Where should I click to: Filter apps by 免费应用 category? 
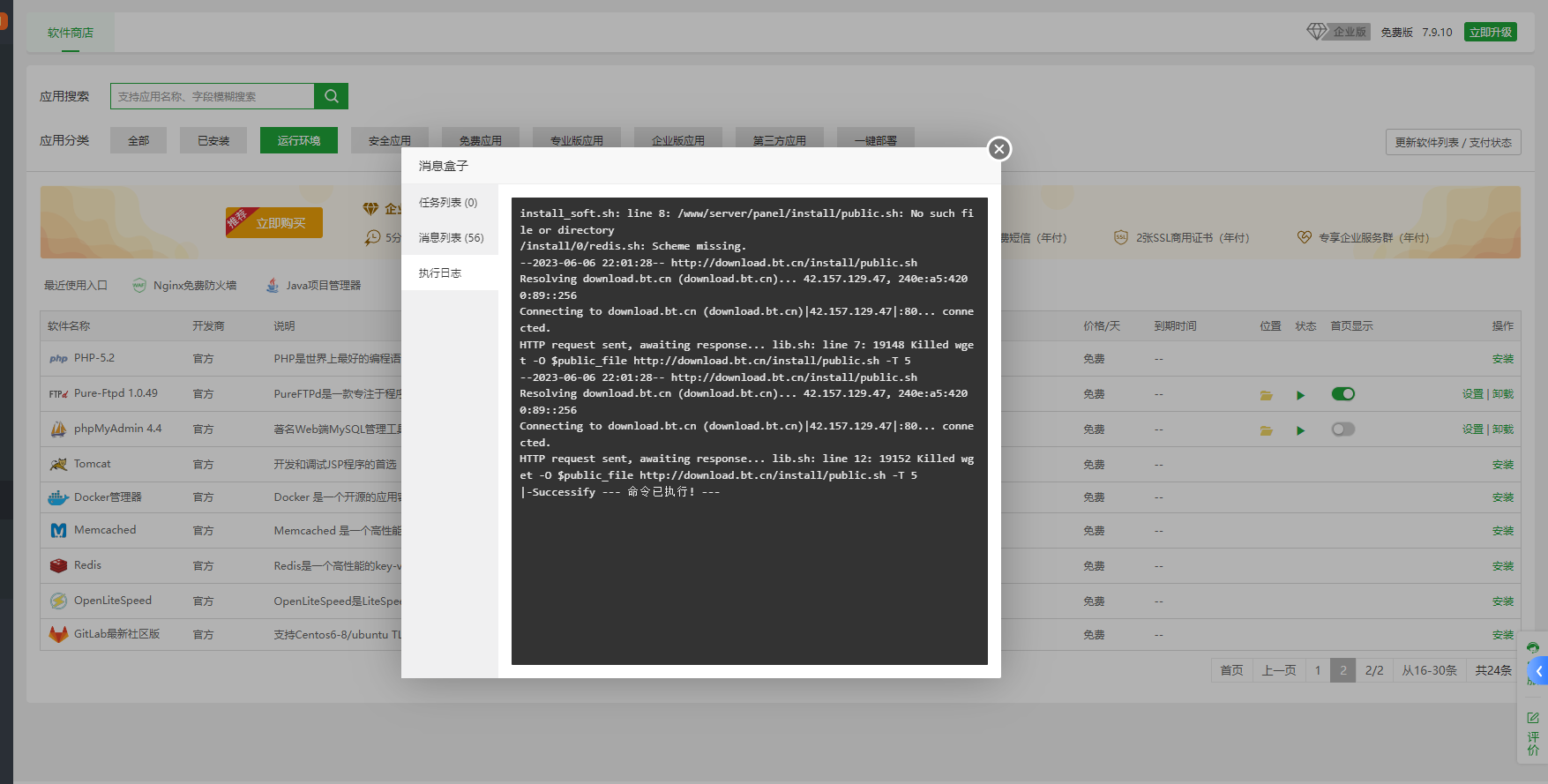tap(481, 139)
